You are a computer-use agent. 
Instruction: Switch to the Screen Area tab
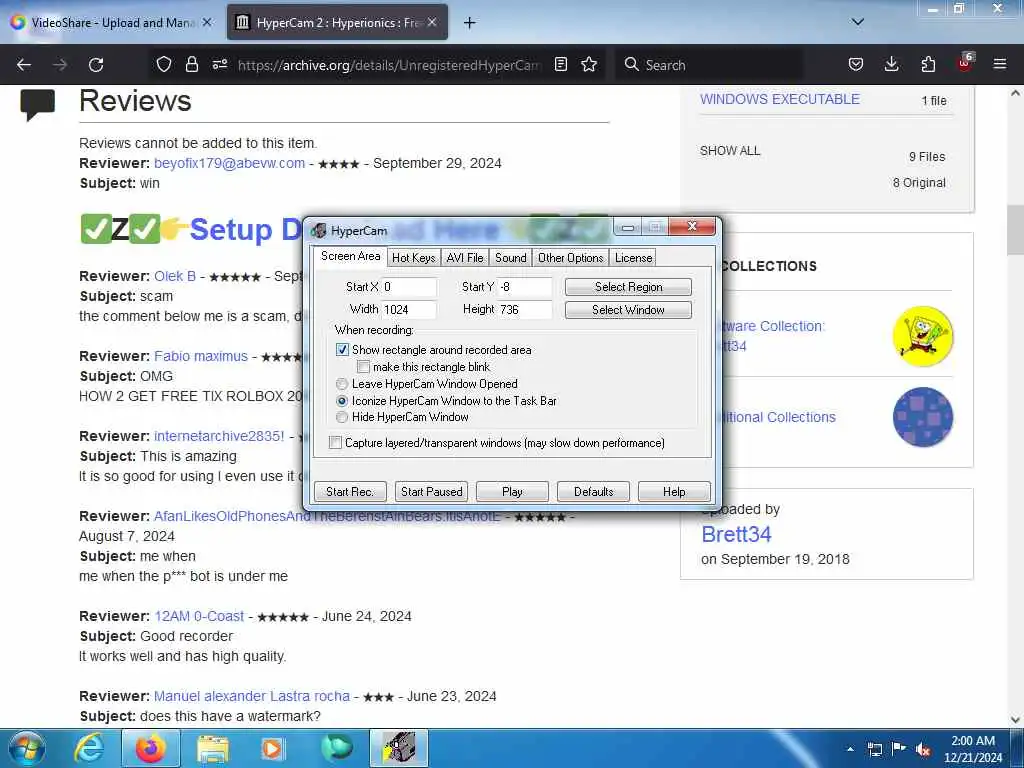coord(350,256)
